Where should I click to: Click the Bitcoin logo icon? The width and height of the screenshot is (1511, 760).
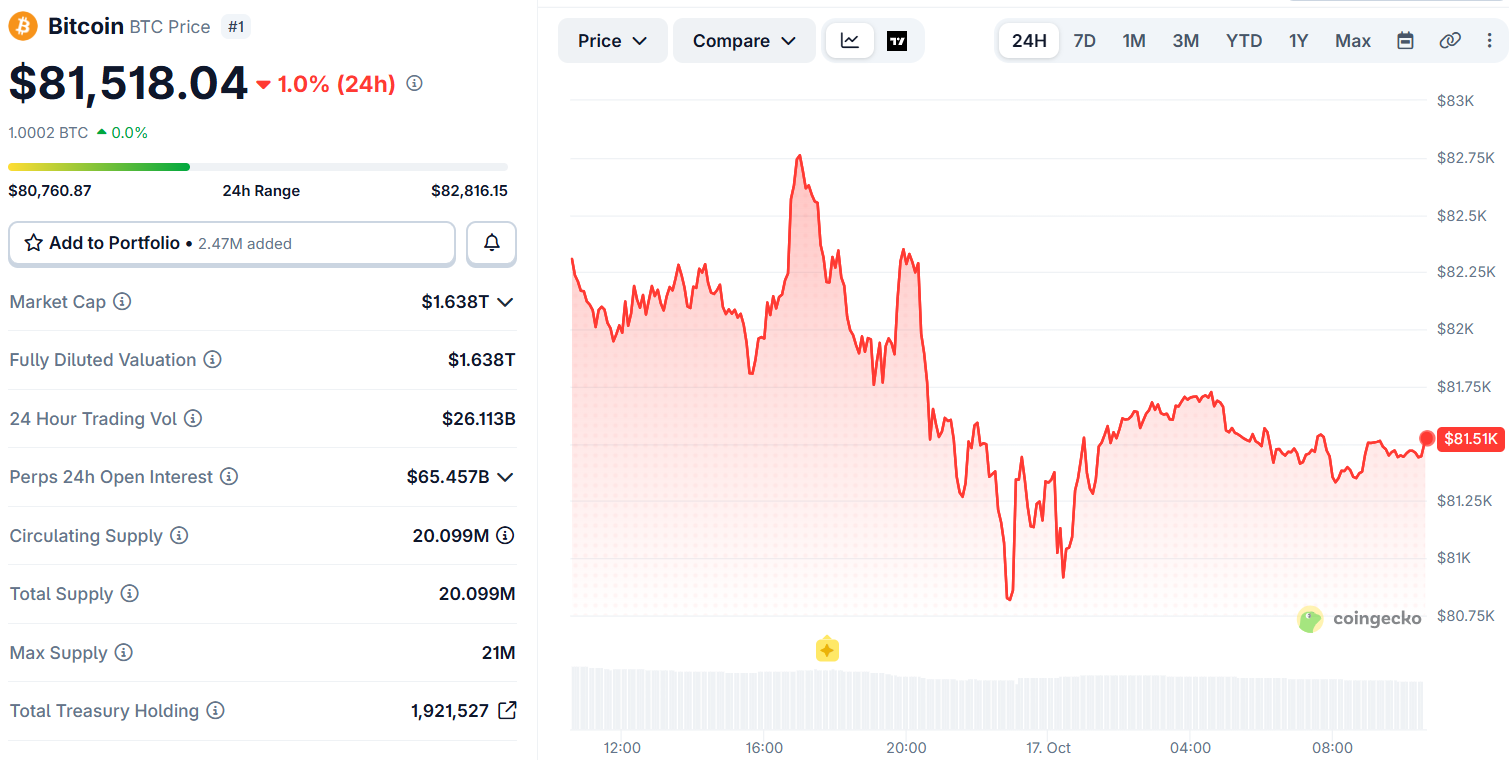tap(23, 26)
